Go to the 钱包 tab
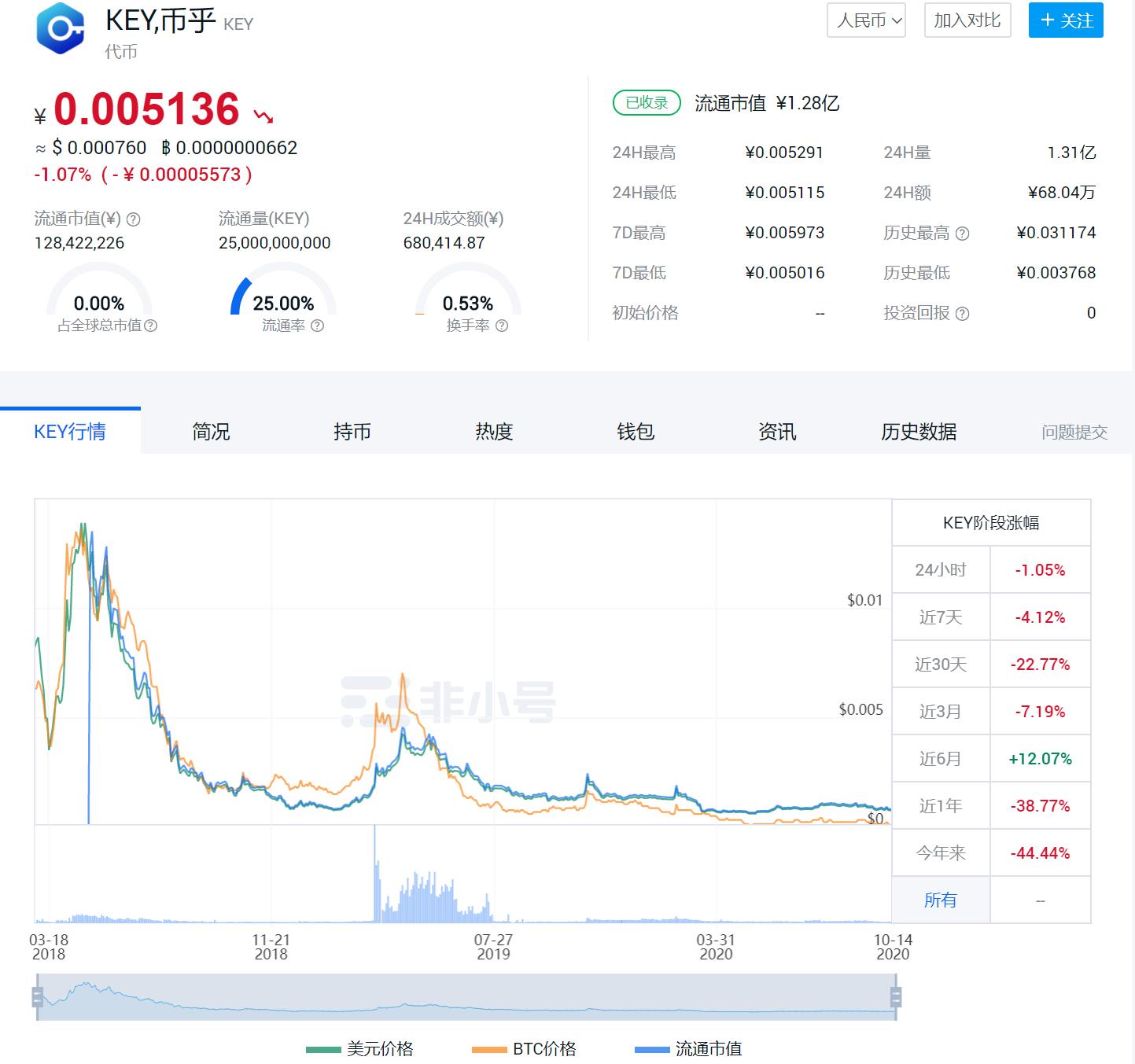The height and width of the screenshot is (1064, 1135). pos(636,431)
